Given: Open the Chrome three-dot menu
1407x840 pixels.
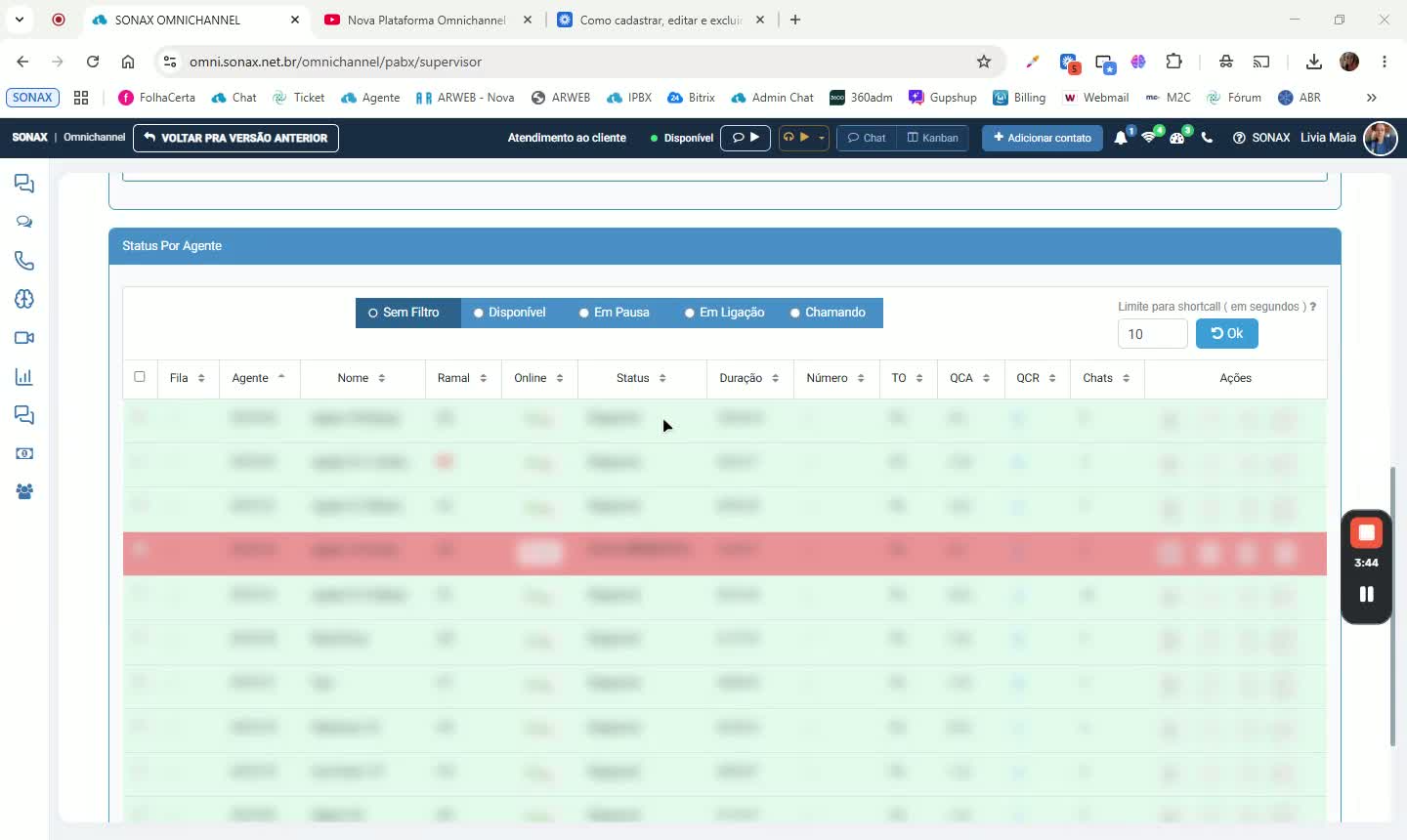Looking at the screenshot, I should tap(1385, 62).
